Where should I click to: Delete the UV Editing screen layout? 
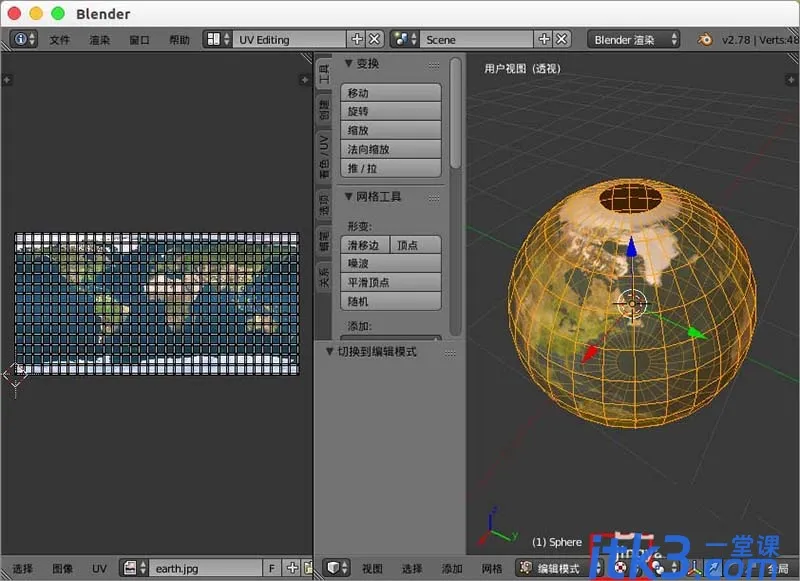(x=374, y=39)
